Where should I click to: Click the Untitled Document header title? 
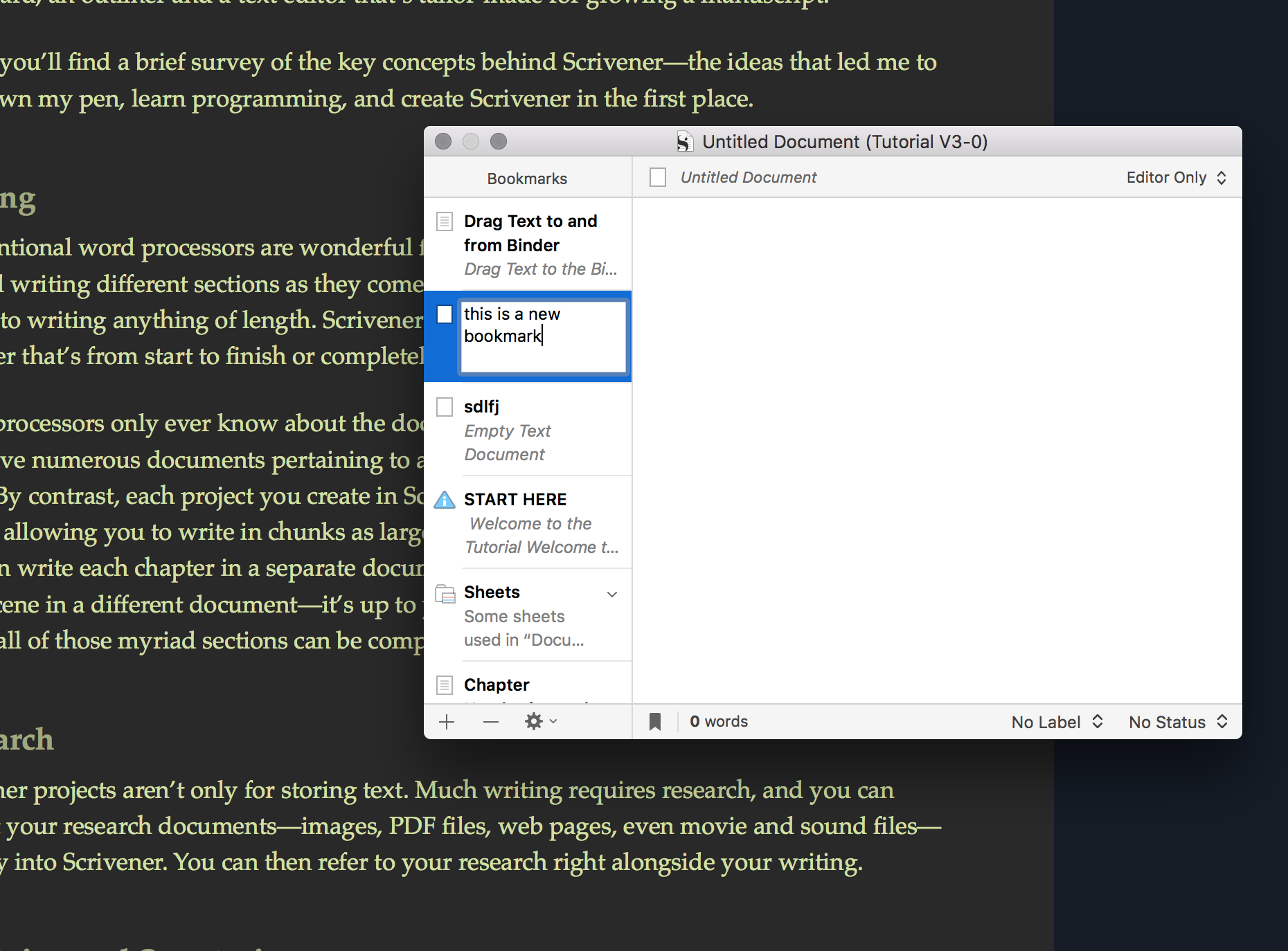[749, 177]
